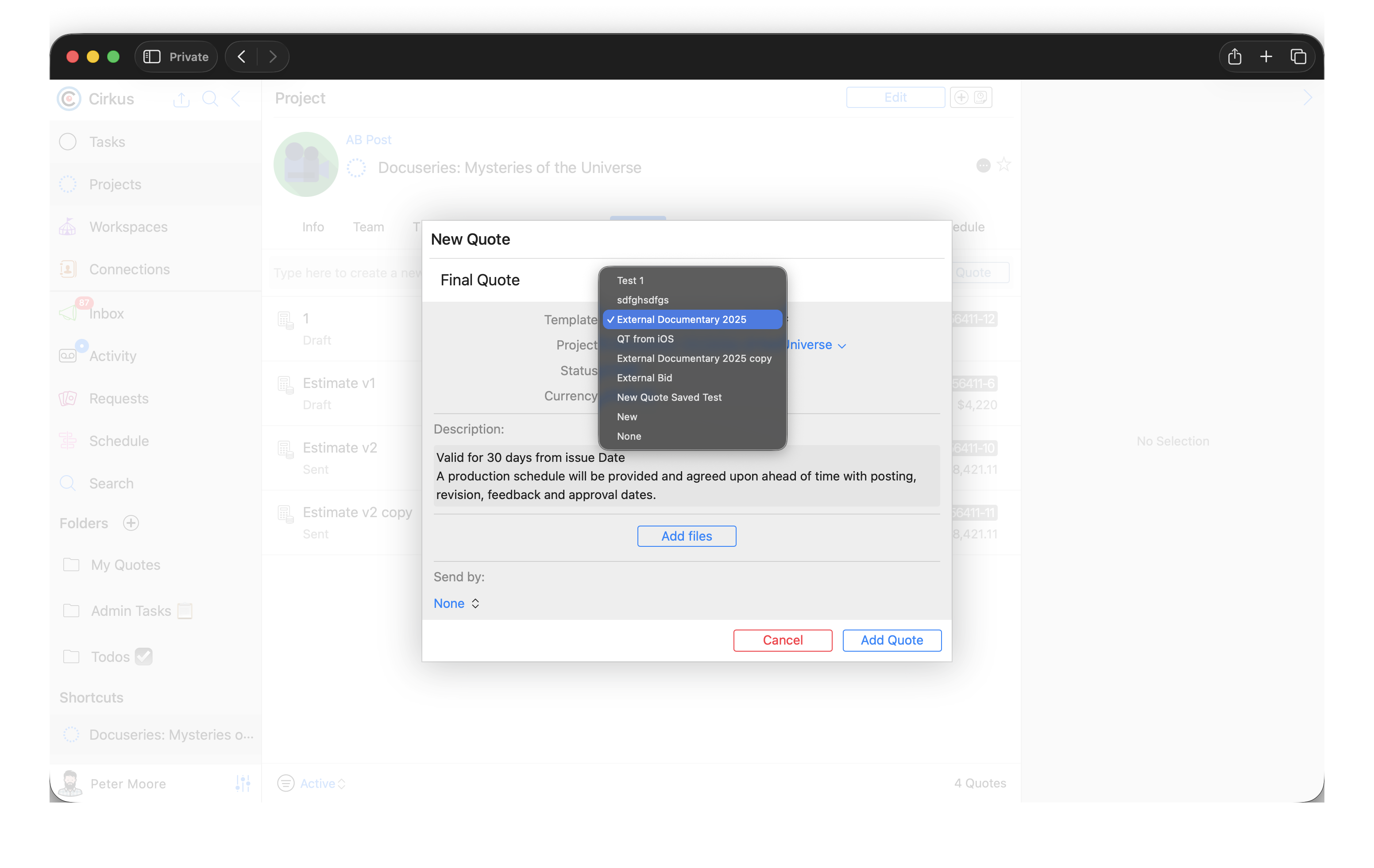The image size is (1374, 868).
Task: Toggle the Tasks circle in sidebar
Action: pyautogui.click(x=68, y=142)
